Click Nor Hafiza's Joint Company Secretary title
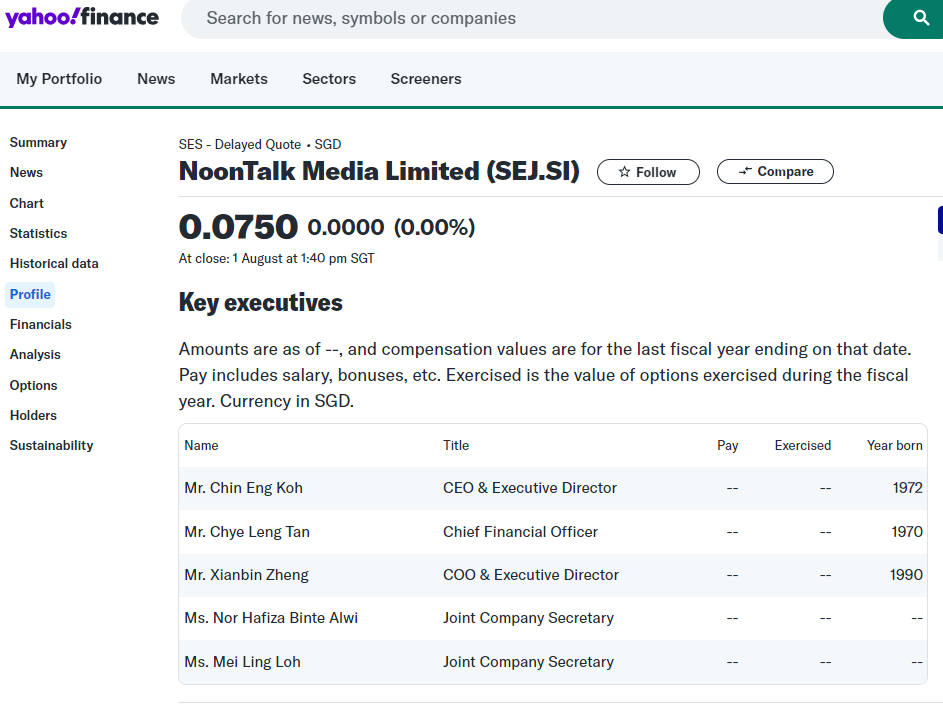Image resolution: width=943 pixels, height=715 pixels. [x=529, y=618]
